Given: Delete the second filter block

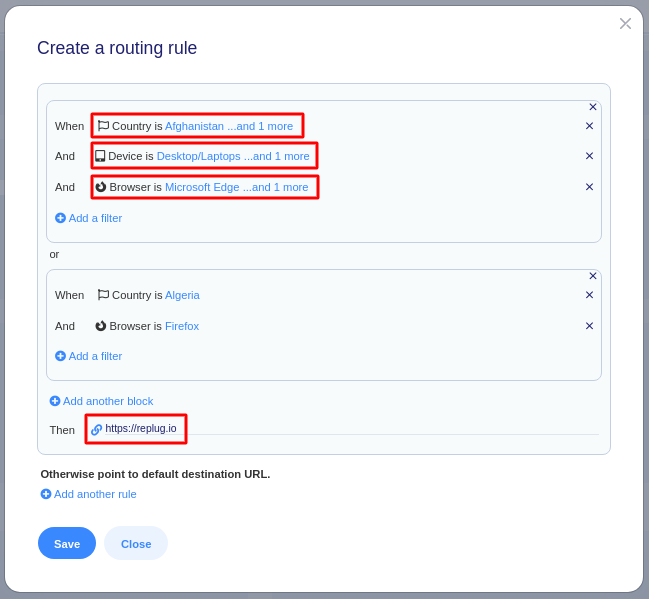Looking at the screenshot, I should tap(592, 276).
